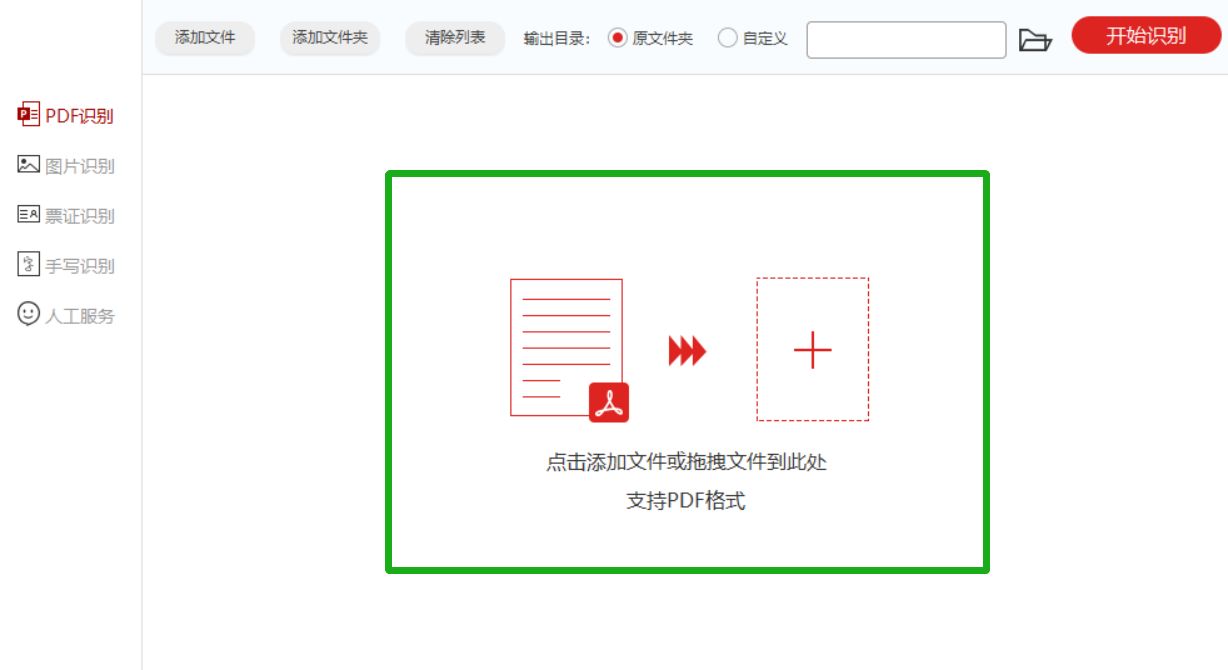Image resolution: width=1228 pixels, height=670 pixels.
Task: Open 图片识别 in the sidebar
Action: [x=66, y=165]
